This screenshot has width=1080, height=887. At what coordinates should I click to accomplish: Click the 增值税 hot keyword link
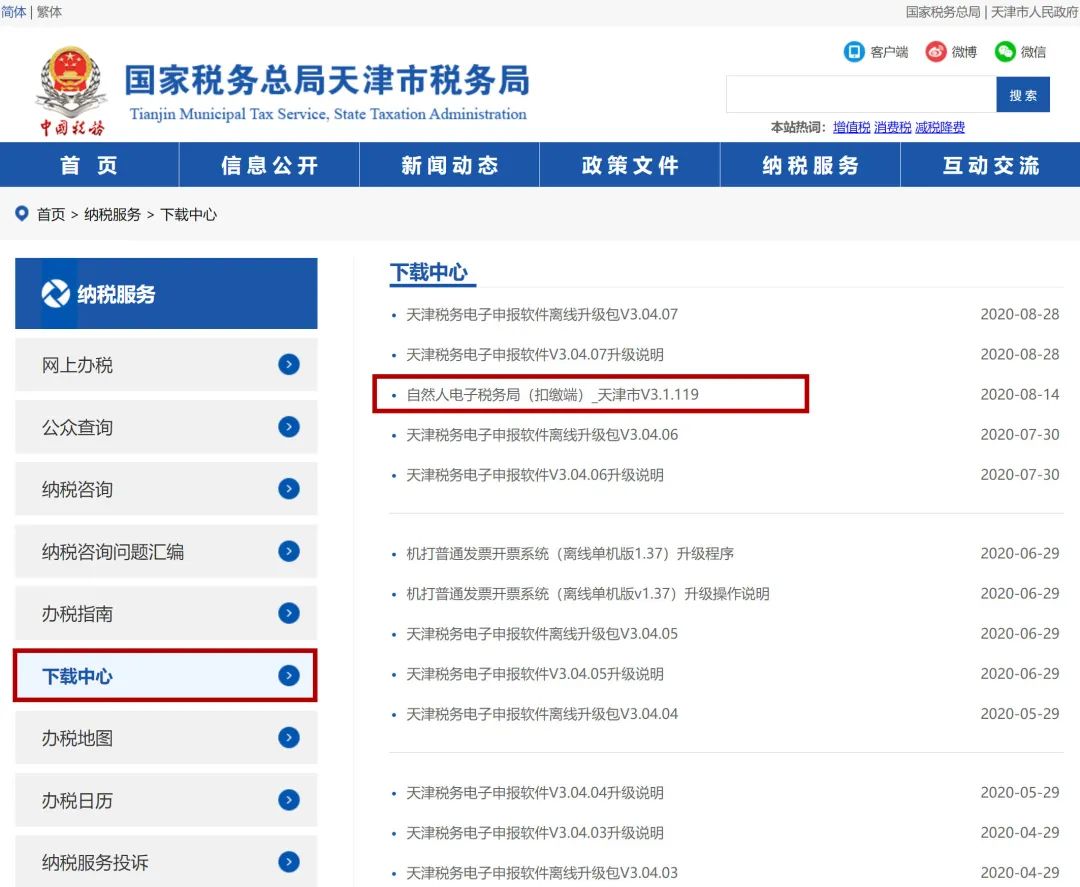851,127
